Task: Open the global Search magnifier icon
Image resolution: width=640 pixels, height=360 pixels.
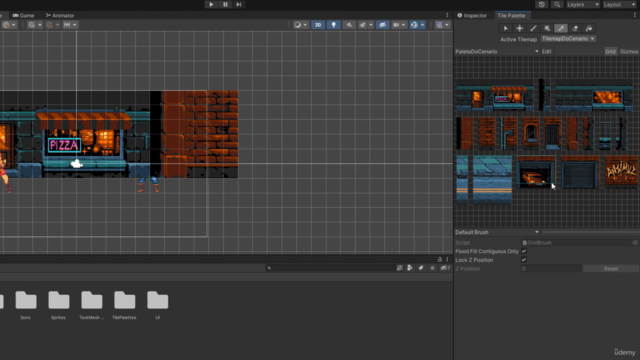Action: click(557, 4)
